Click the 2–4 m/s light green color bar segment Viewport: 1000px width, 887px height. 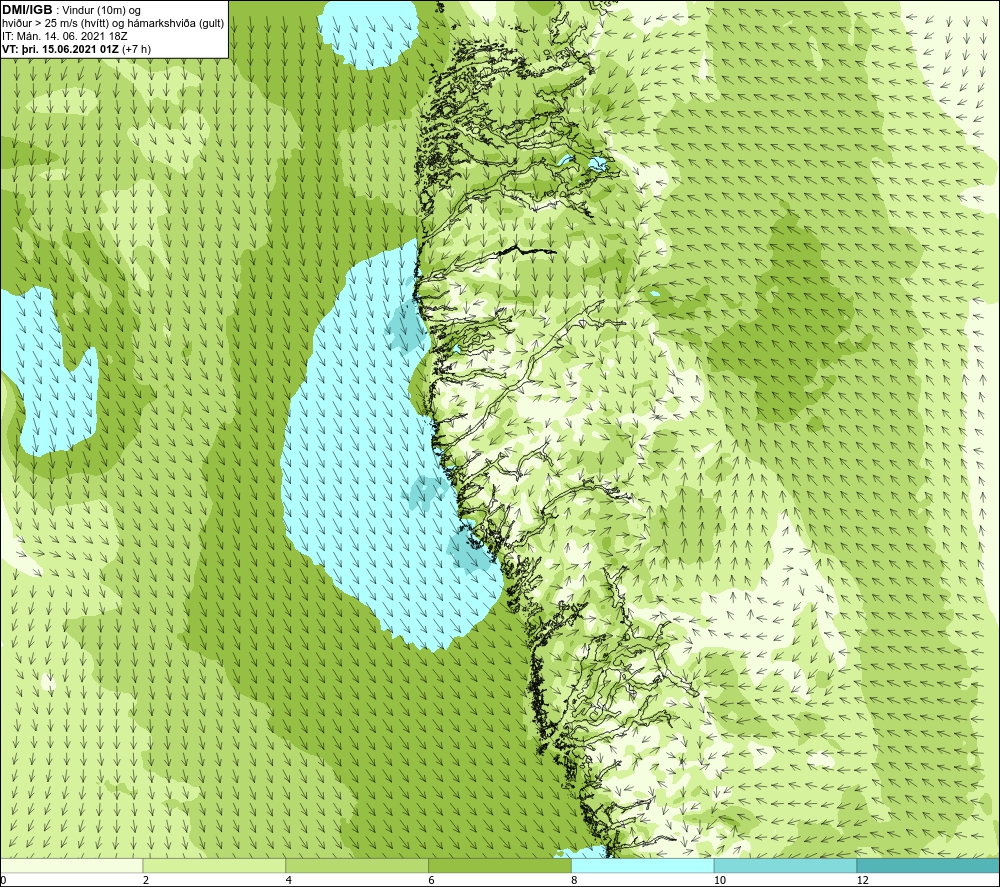pos(214,865)
